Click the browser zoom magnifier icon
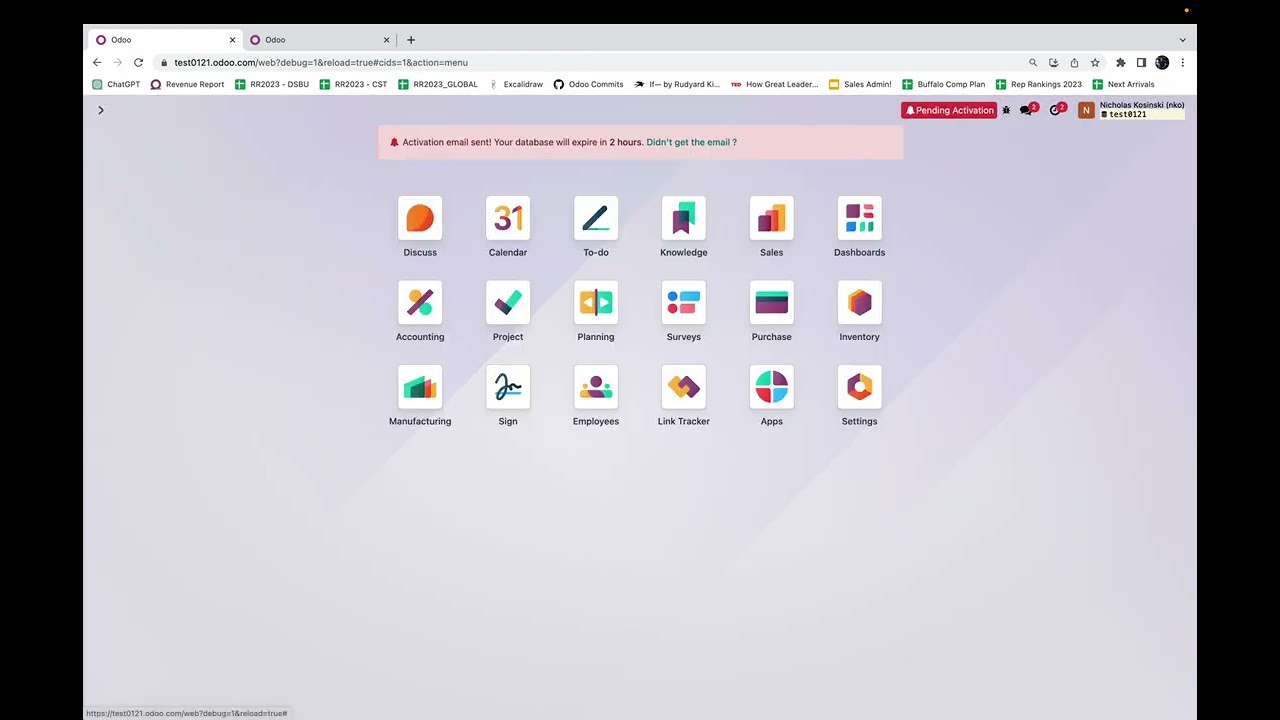 click(1033, 62)
